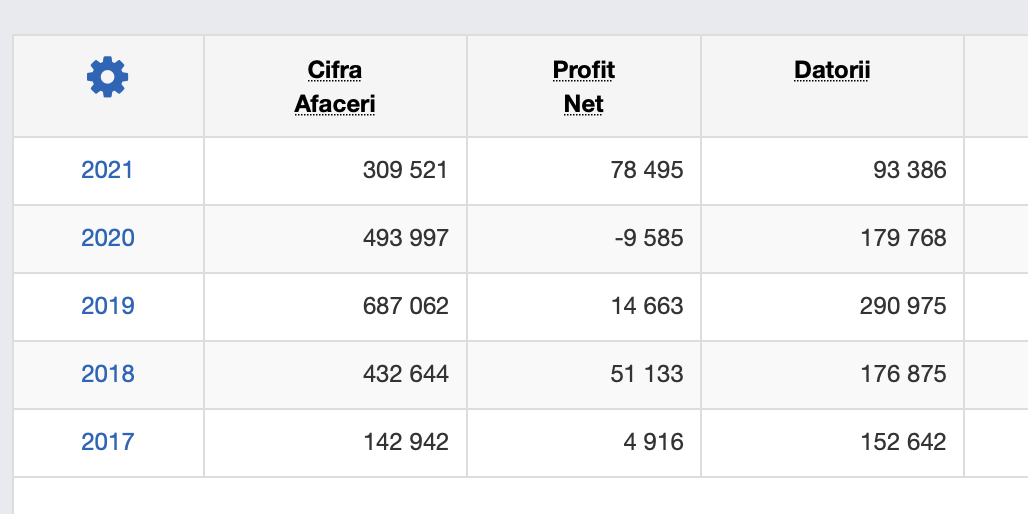Click the 290 975 debts value
The width and height of the screenshot is (1028, 514).
tap(903, 306)
